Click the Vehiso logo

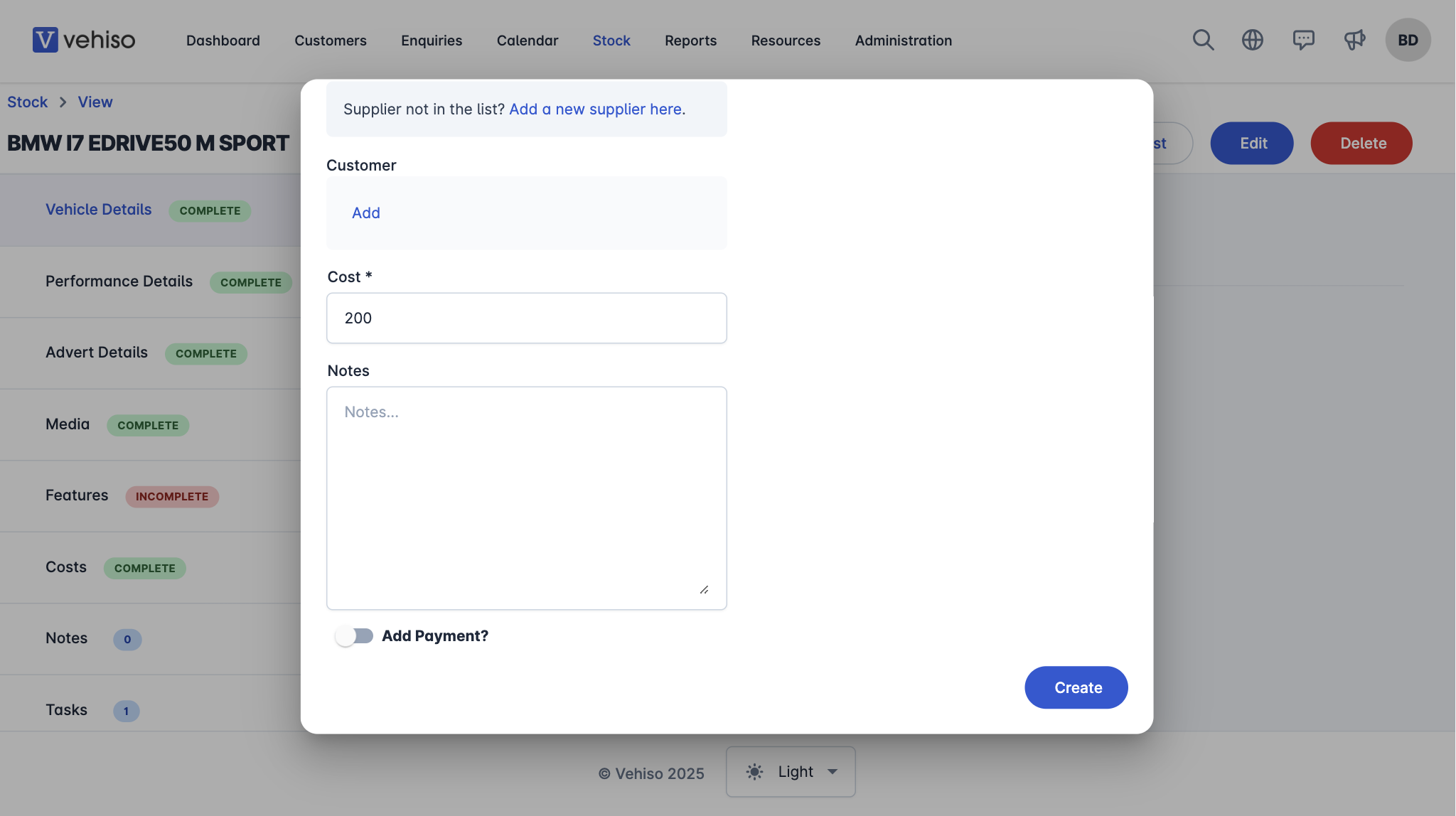pyautogui.click(x=84, y=40)
